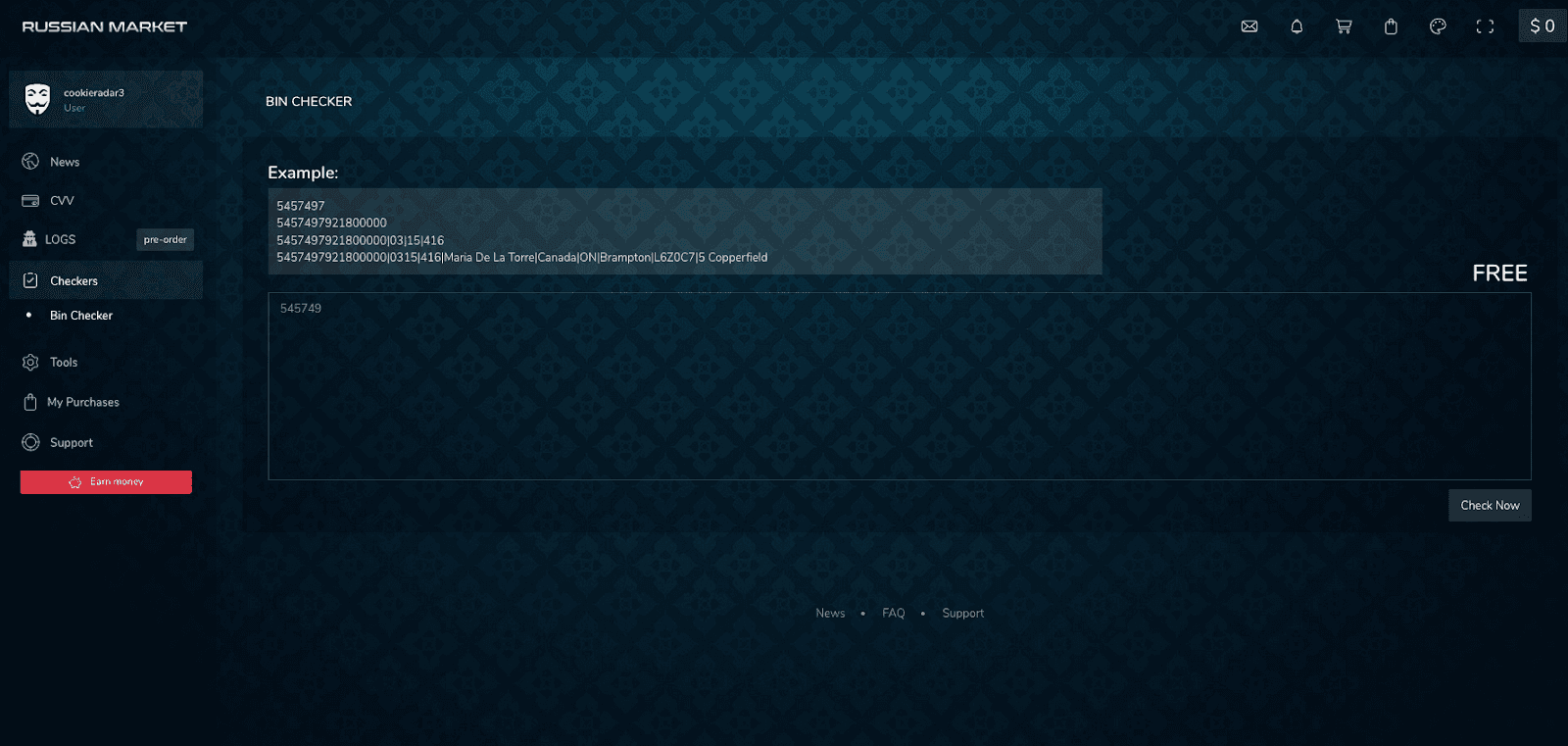The image size is (1568, 746).
Task: Select the example line 5457497921800000
Action: pos(331,224)
